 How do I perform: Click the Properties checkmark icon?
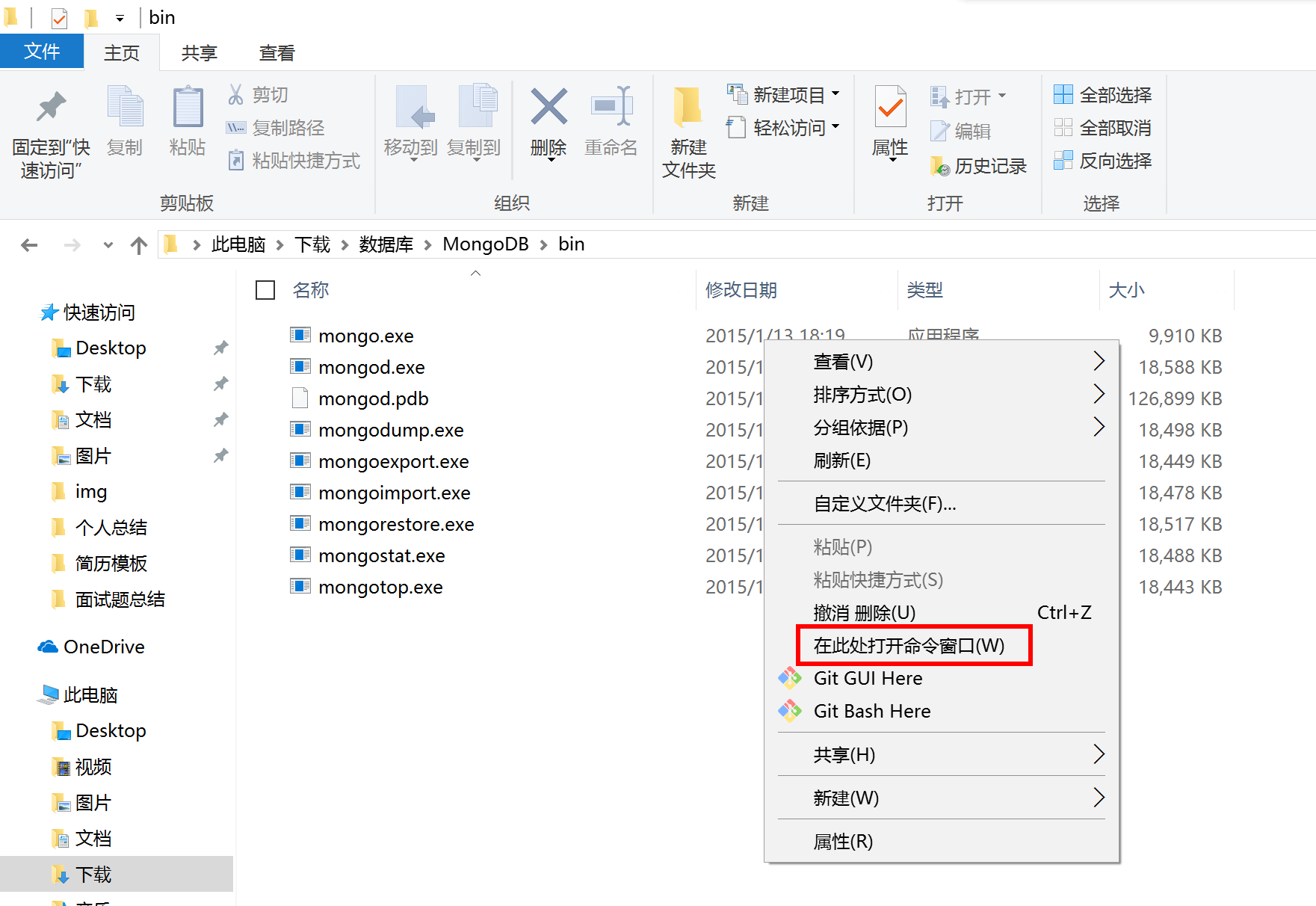coord(890,107)
